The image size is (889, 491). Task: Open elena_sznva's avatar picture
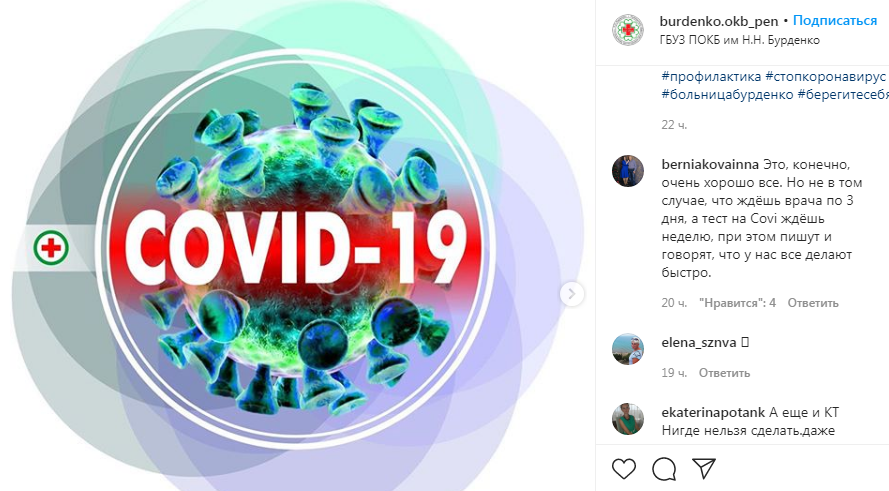628,349
